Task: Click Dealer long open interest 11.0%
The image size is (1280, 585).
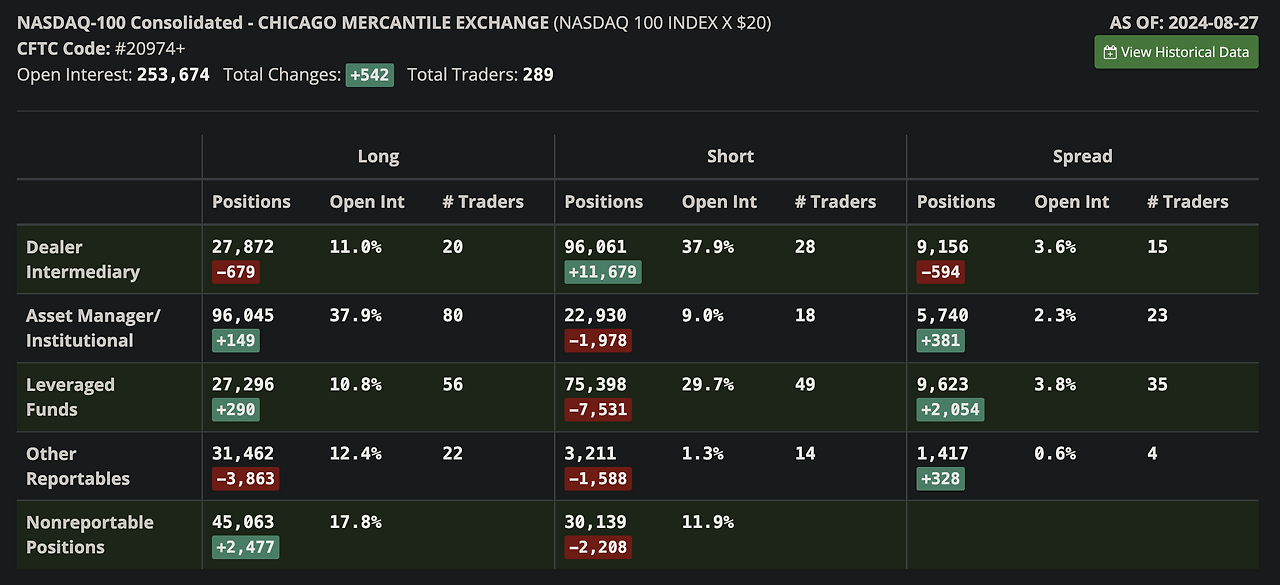Action: 356,246
